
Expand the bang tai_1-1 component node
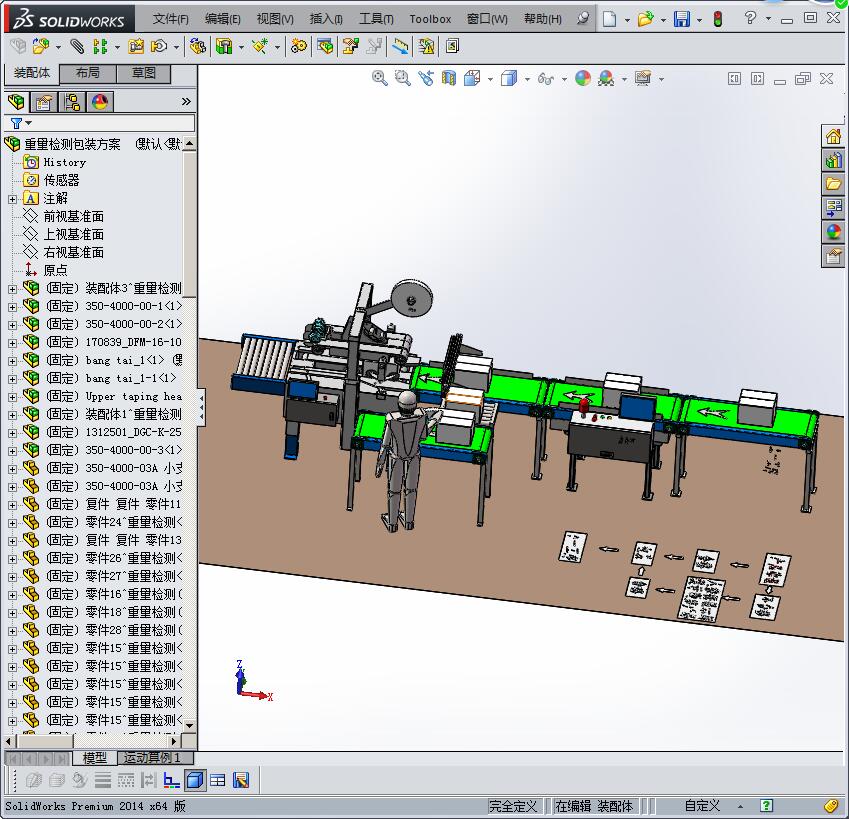tap(12, 379)
